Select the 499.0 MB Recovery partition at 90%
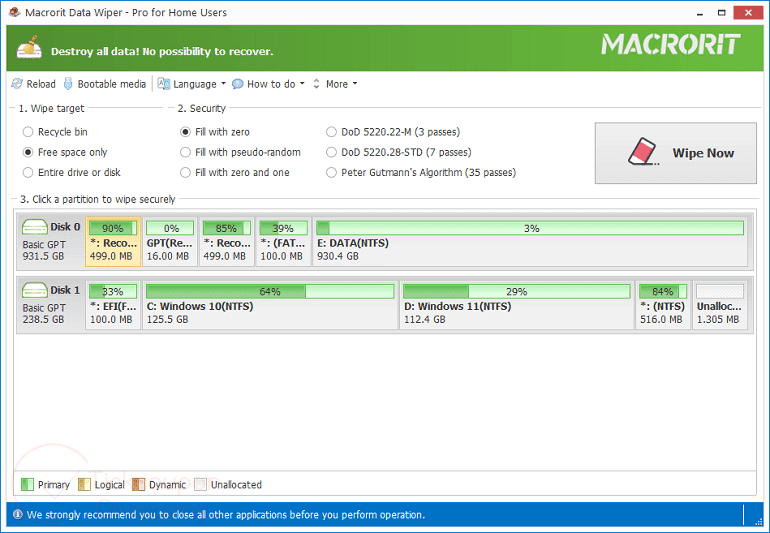 pyautogui.click(x=113, y=242)
